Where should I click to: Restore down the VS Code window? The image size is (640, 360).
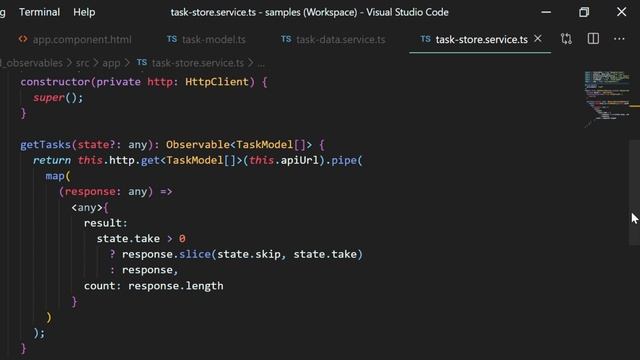584,12
